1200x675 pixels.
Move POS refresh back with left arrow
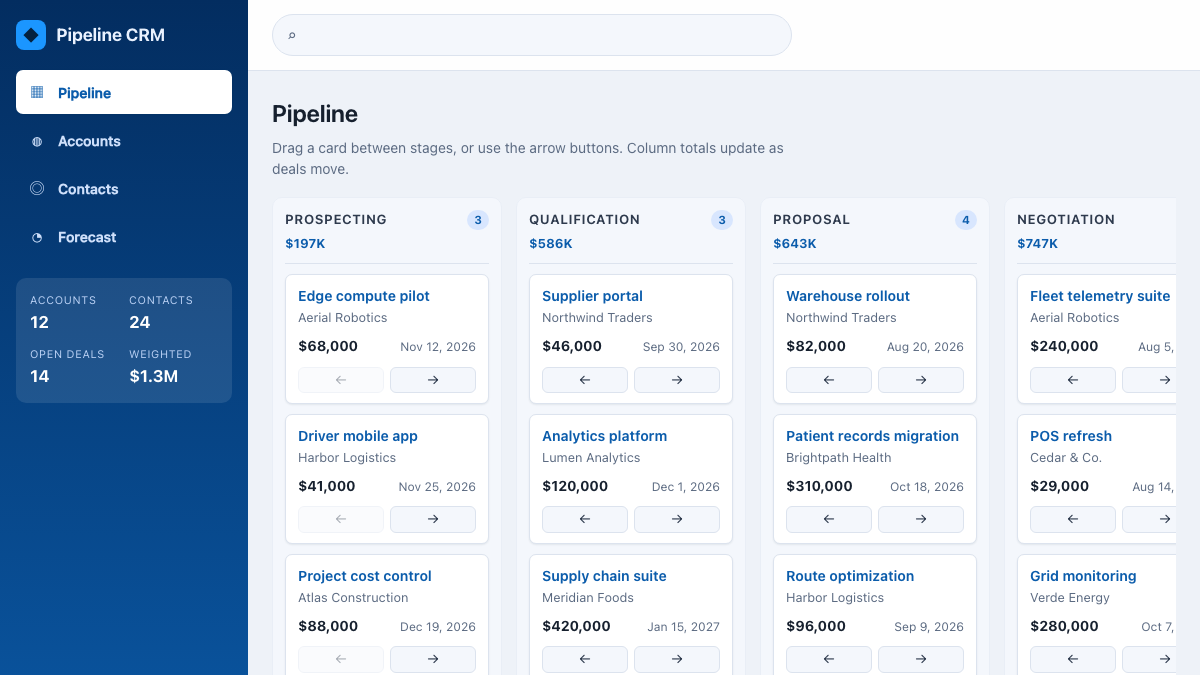click(1073, 520)
